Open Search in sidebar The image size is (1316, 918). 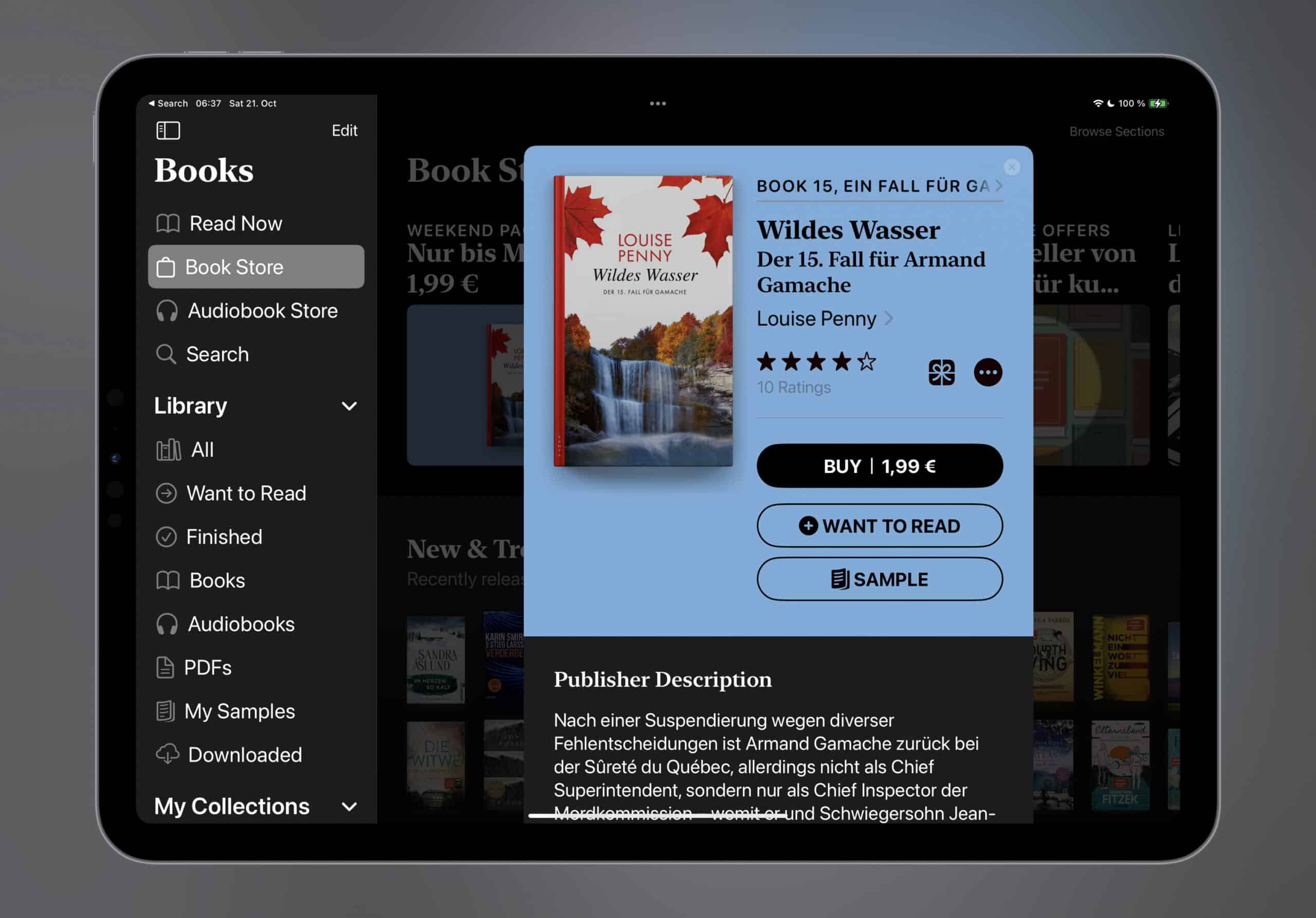(x=255, y=354)
